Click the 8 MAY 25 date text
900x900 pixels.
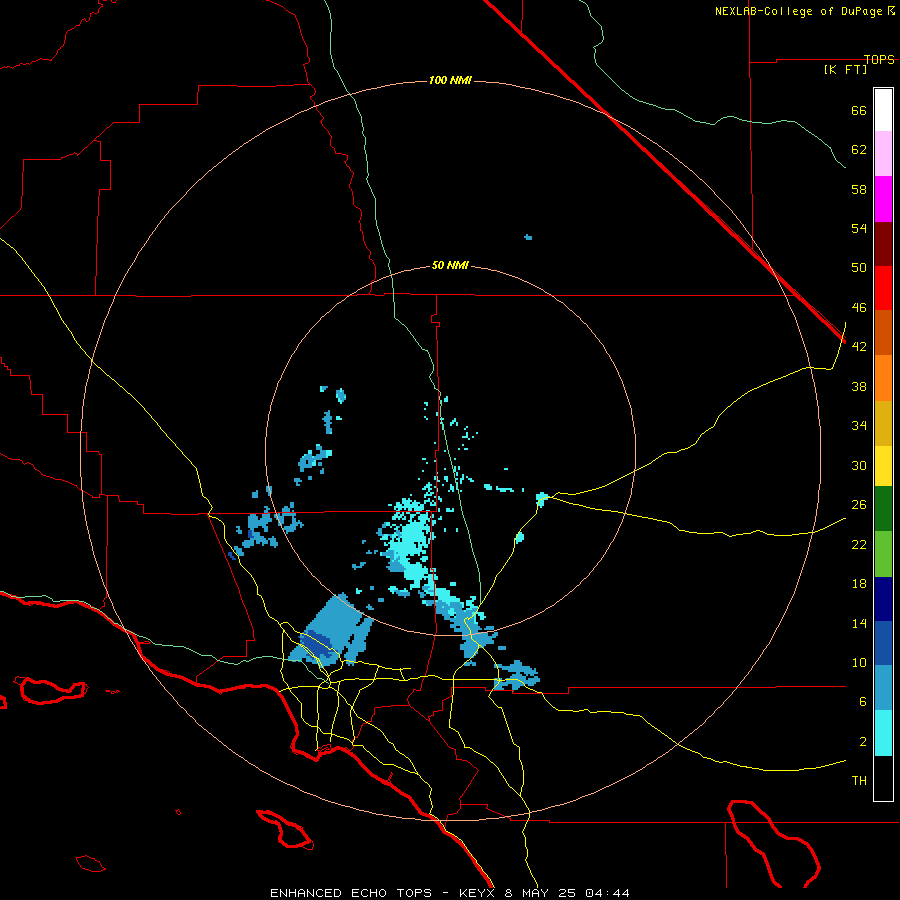pyautogui.click(x=541, y=893)
